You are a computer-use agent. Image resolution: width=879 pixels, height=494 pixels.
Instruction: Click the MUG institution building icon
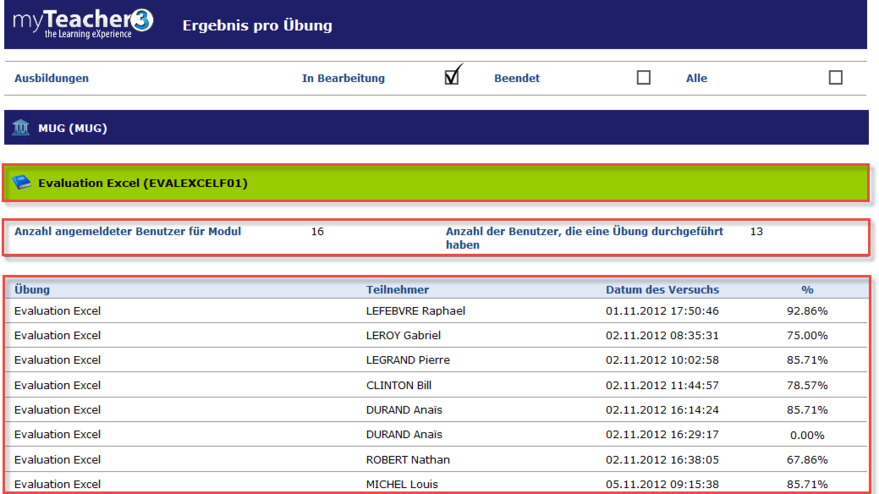tap(21, 128)
